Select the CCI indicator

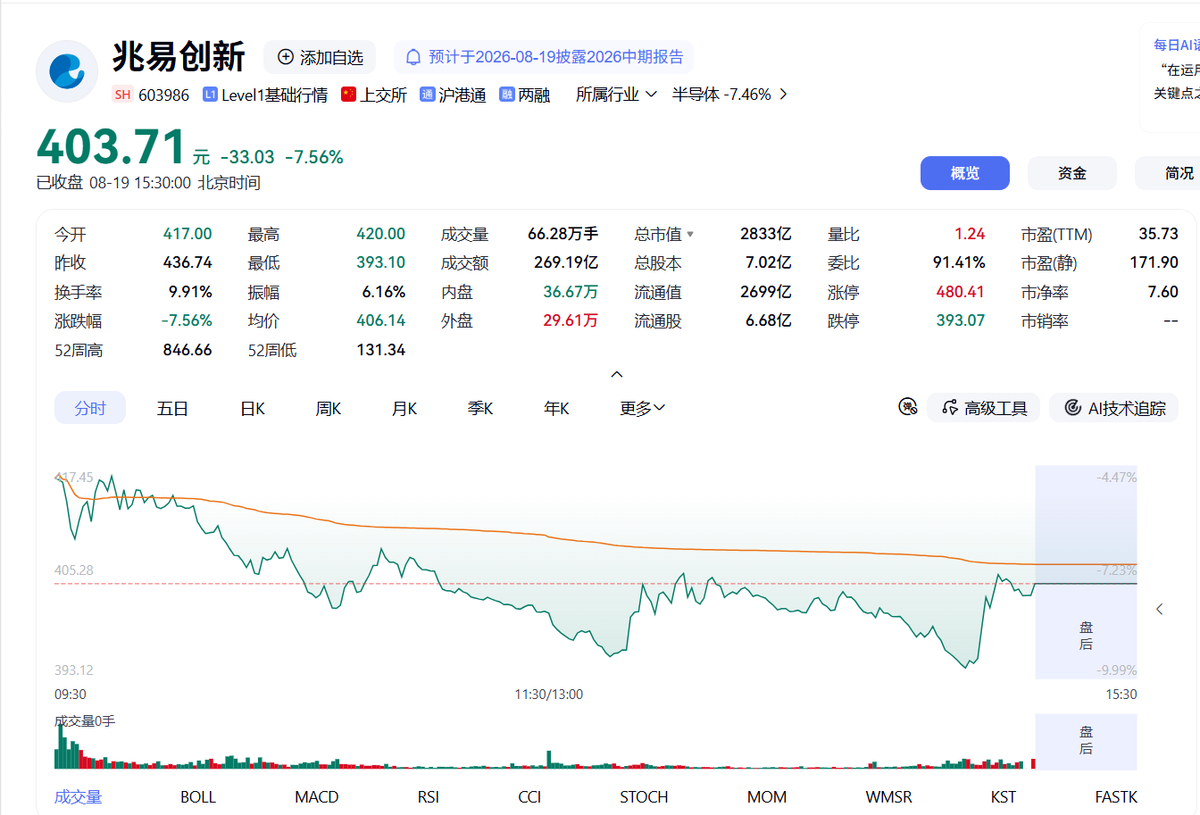530,797
